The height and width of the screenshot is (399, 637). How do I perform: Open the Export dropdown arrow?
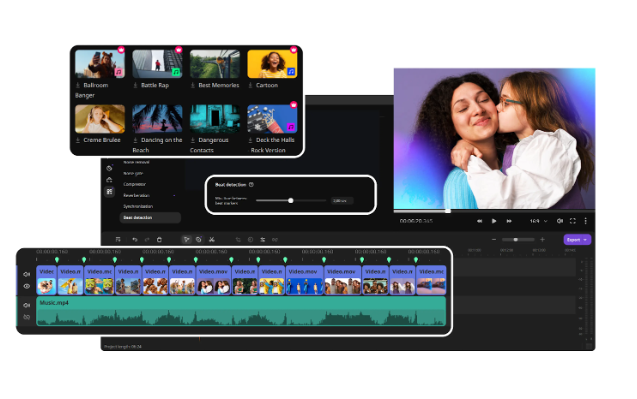pos(585,240)
